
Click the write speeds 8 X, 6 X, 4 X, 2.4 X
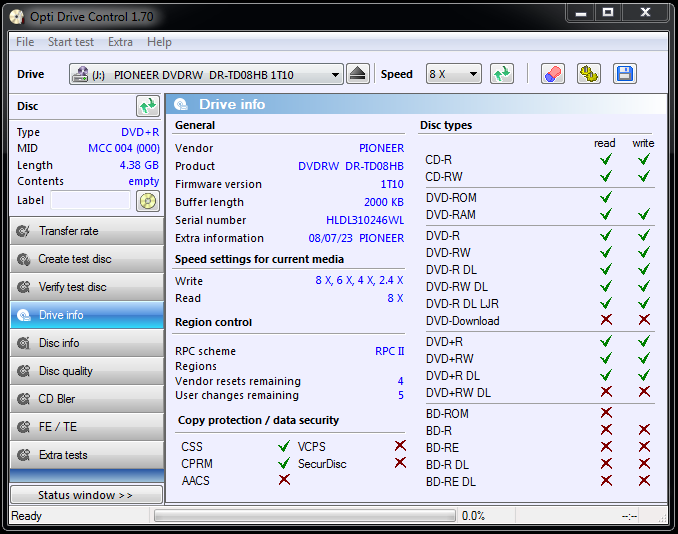click(x=359, y=280)
